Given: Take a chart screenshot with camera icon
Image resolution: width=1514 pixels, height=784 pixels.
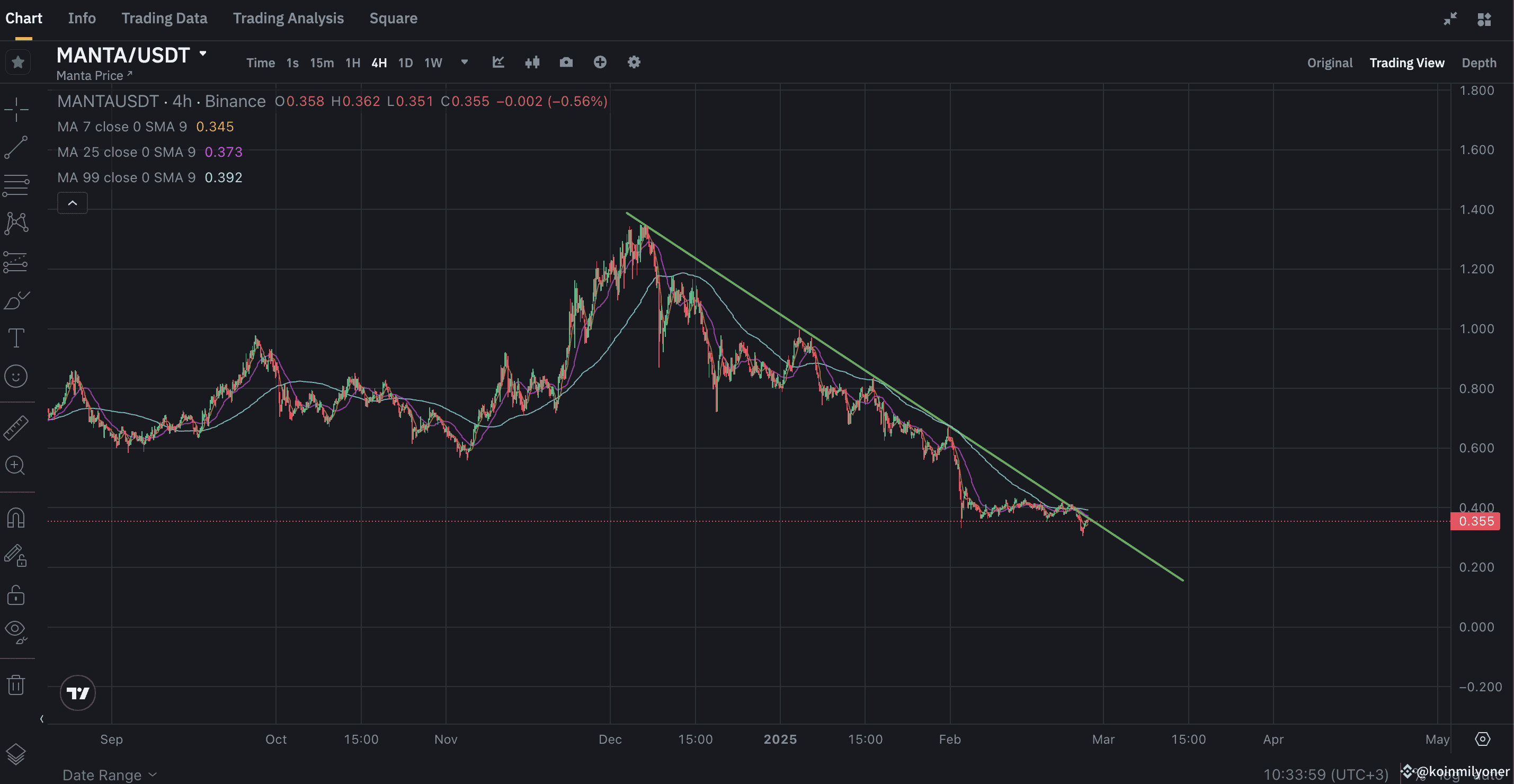Looking at the screenshot, I should coord(566,63).
